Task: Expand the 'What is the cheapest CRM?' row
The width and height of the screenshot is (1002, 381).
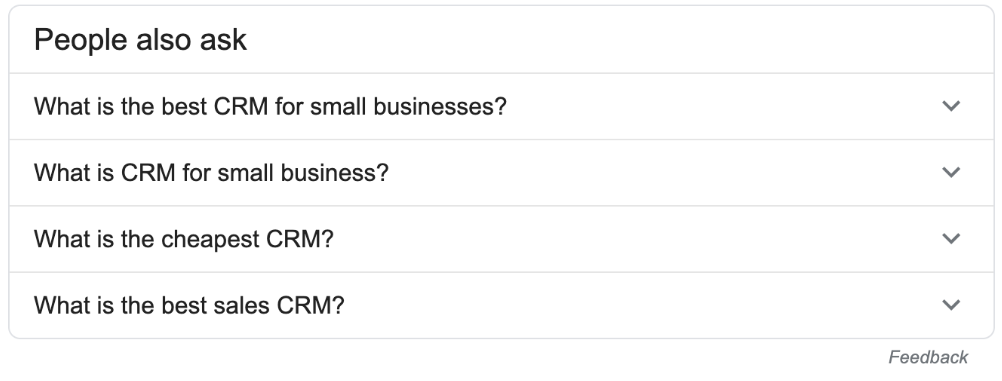Action: 502,239
